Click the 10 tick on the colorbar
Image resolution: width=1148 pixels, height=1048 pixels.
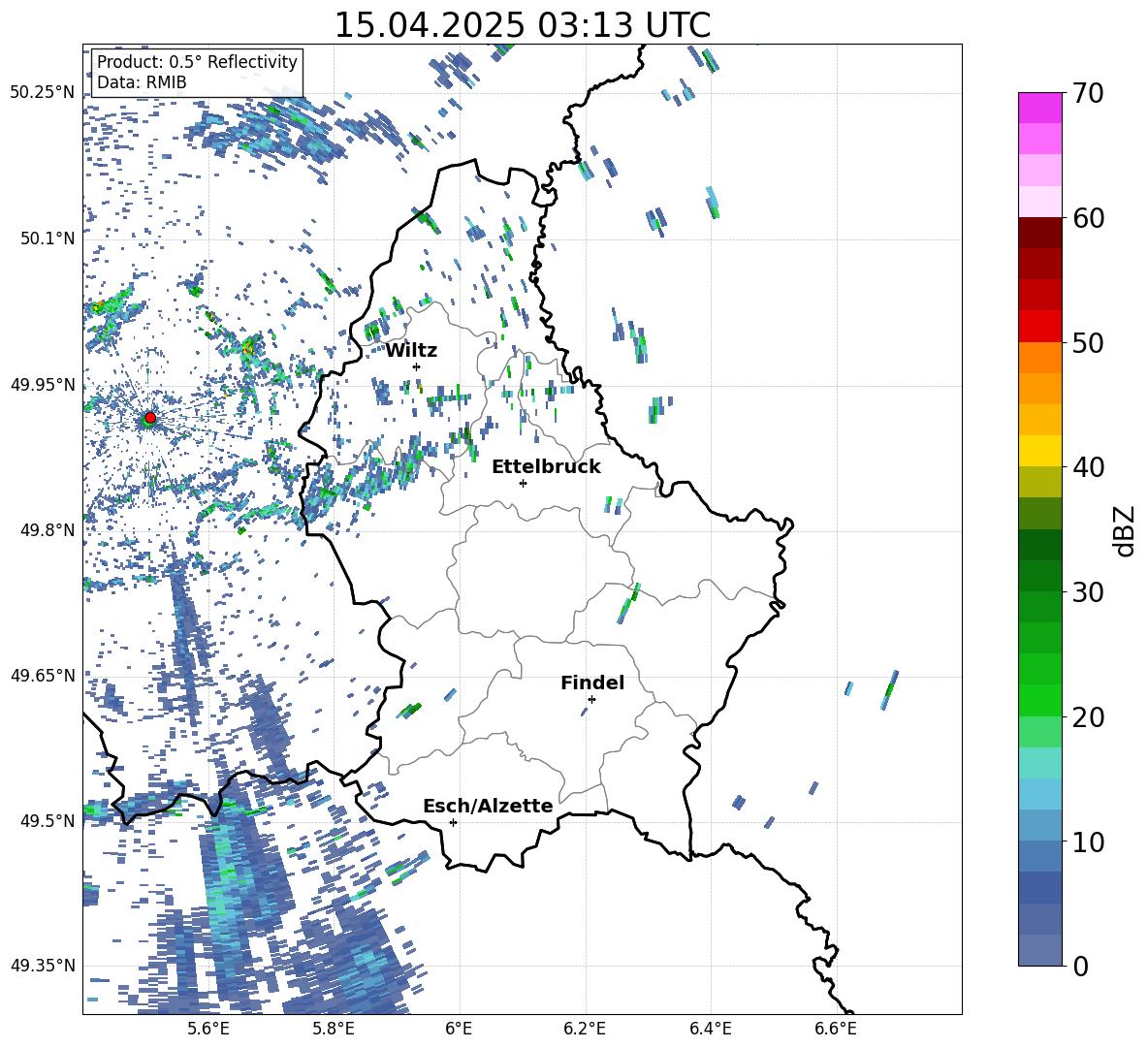[1087, 842]
